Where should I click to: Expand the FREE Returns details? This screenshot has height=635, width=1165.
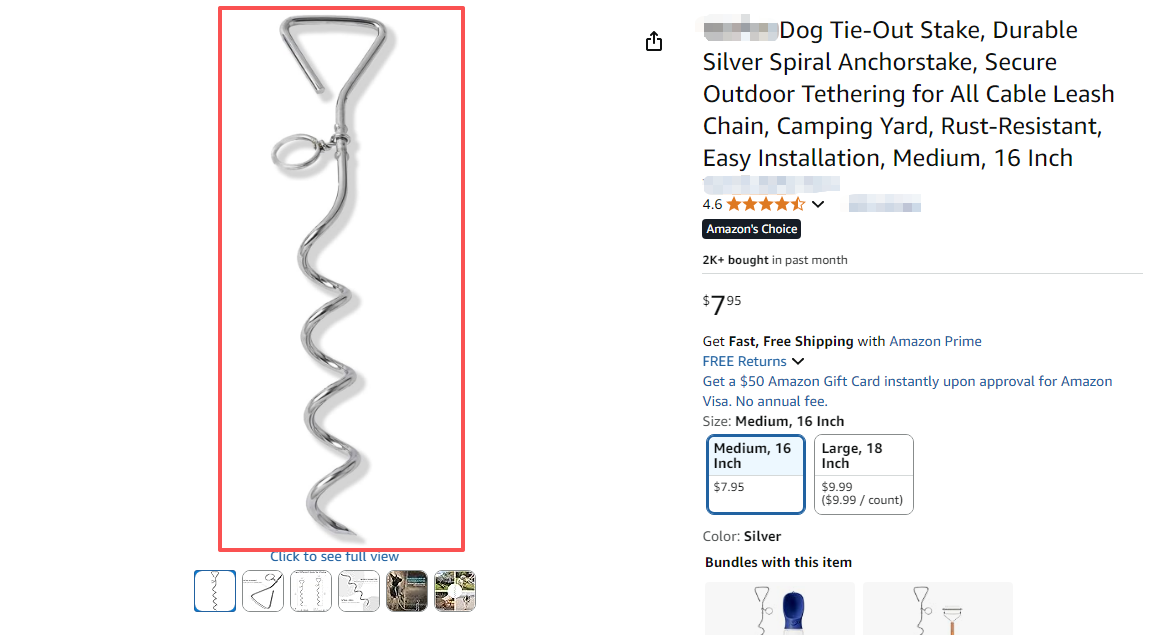[798, 361]
